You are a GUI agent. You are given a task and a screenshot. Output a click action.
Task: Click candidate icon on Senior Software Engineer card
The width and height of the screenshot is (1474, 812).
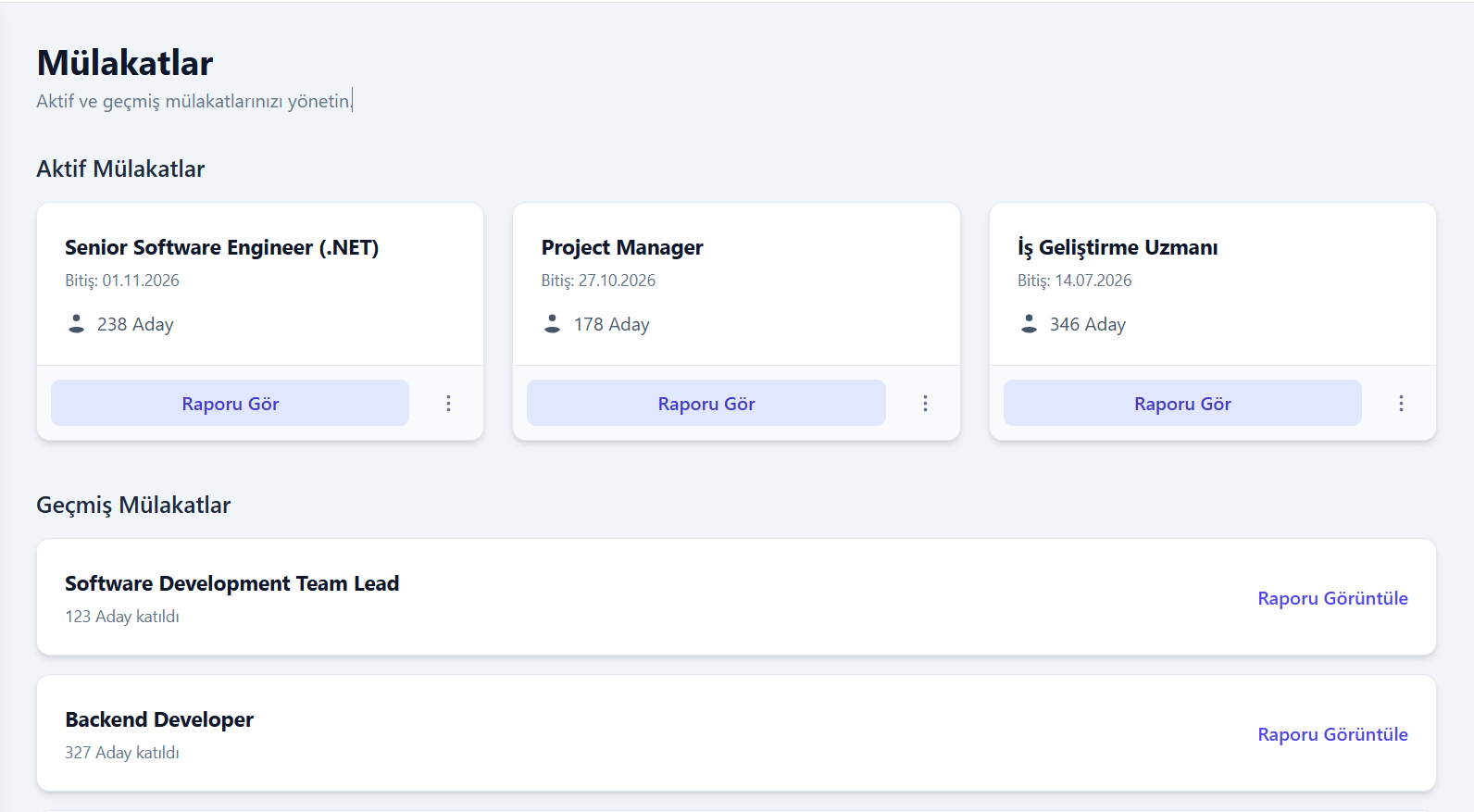77,323
